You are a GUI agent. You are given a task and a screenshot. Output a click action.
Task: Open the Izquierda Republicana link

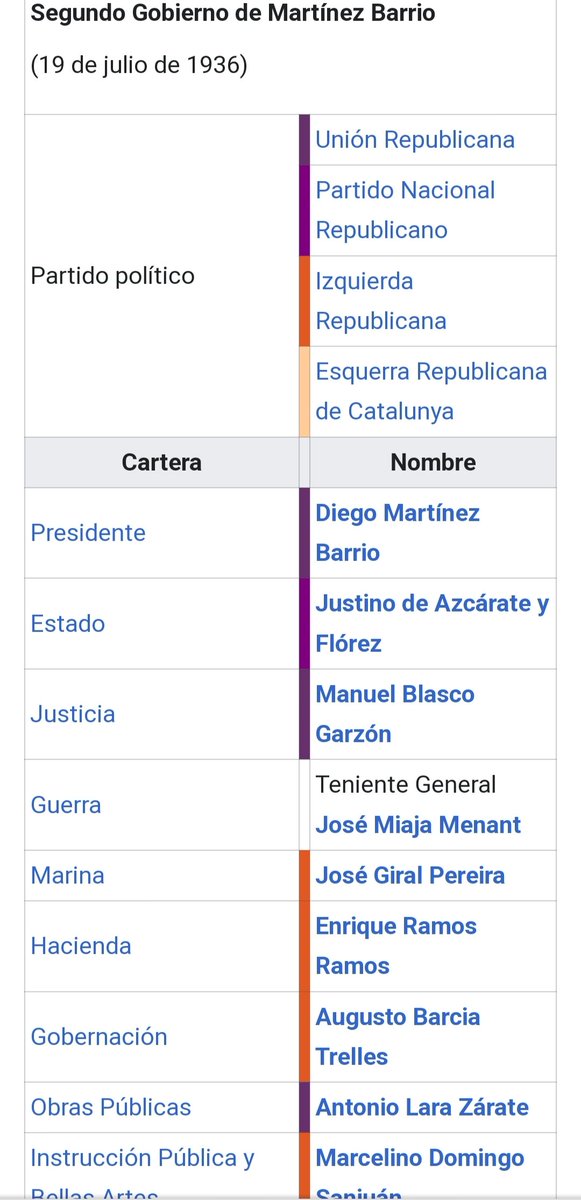381,301
